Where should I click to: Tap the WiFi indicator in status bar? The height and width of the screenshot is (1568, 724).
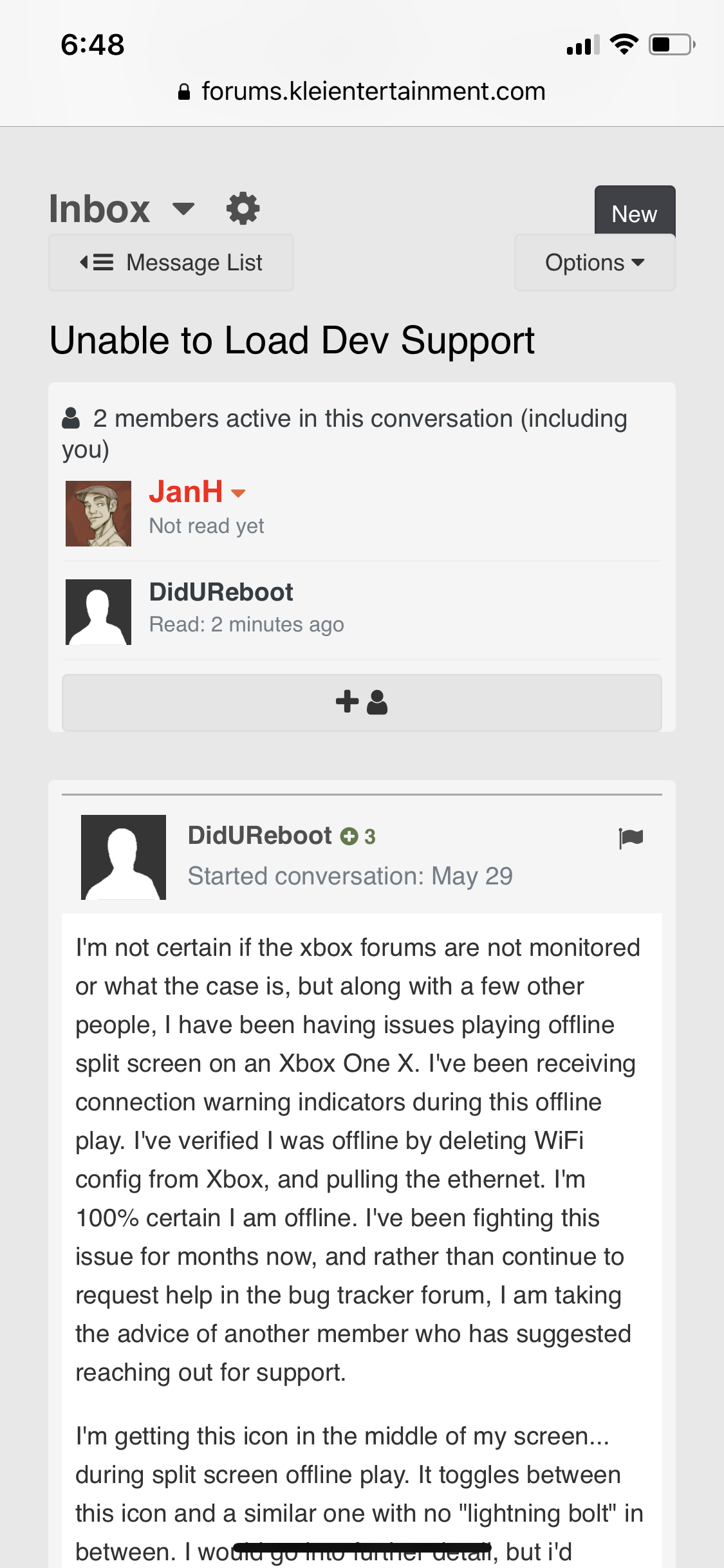624,44
